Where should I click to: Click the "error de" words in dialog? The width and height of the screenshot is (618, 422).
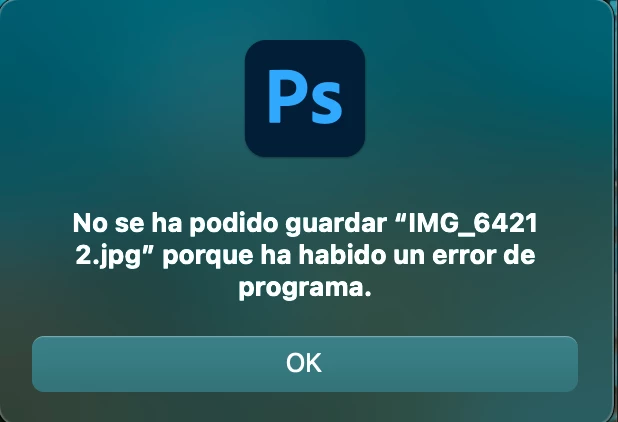point(484,255)
